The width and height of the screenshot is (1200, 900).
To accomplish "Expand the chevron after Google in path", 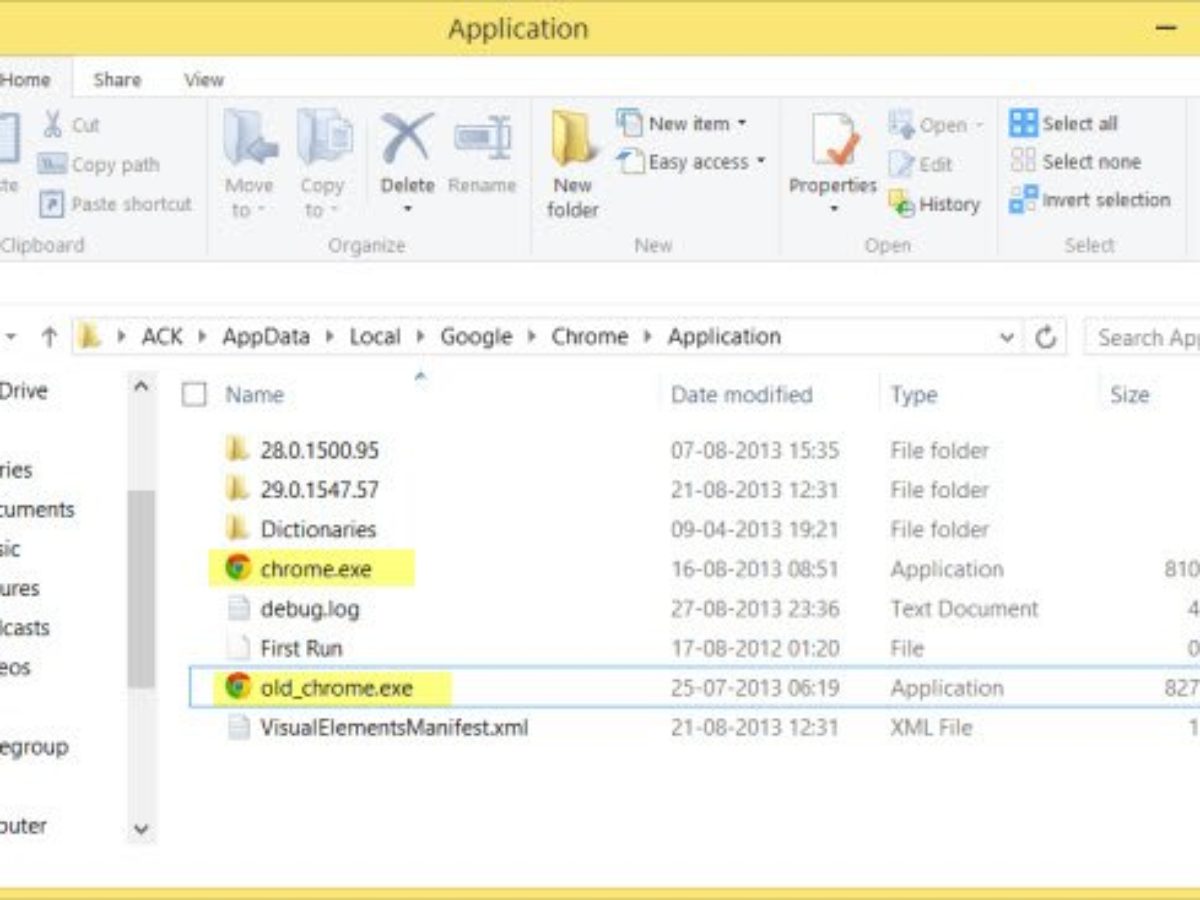I will [532, 337].
